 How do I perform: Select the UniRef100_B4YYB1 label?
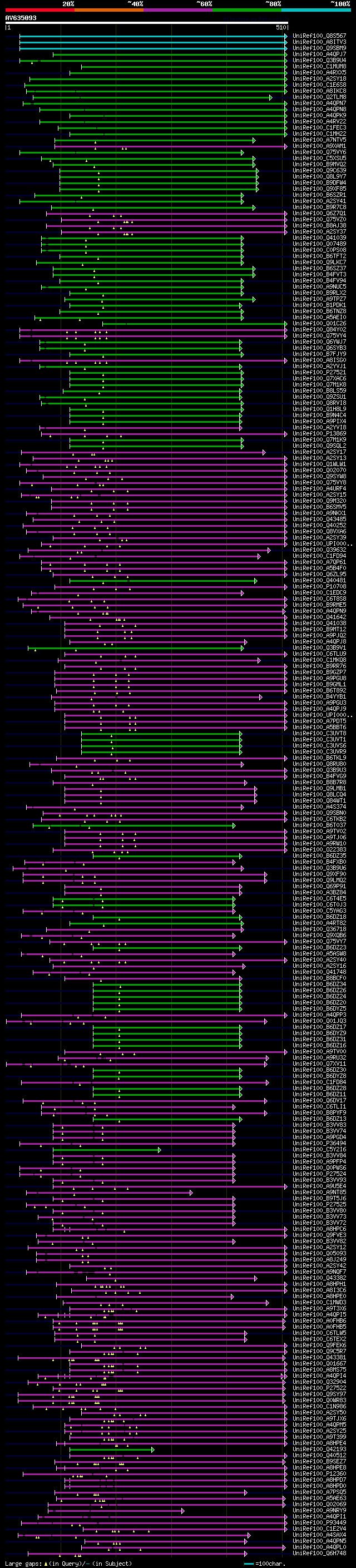click(319, 696)
